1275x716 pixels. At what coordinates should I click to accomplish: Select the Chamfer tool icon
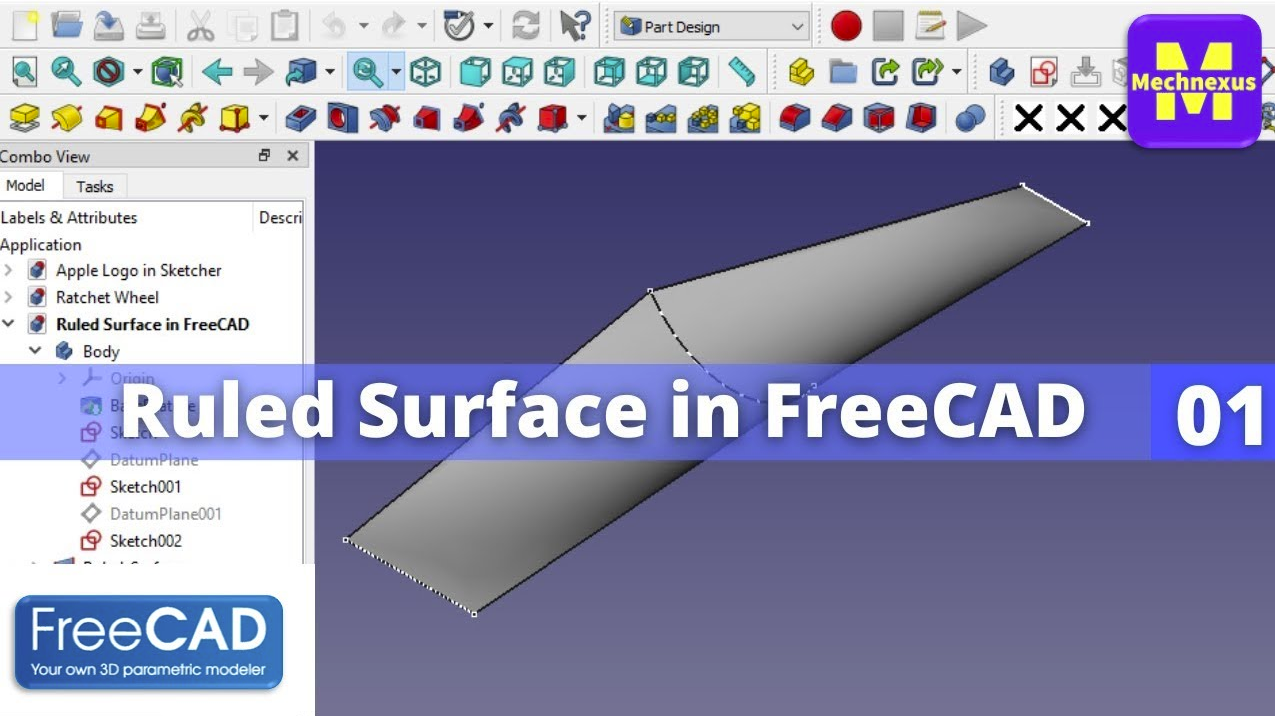(838, 119)
